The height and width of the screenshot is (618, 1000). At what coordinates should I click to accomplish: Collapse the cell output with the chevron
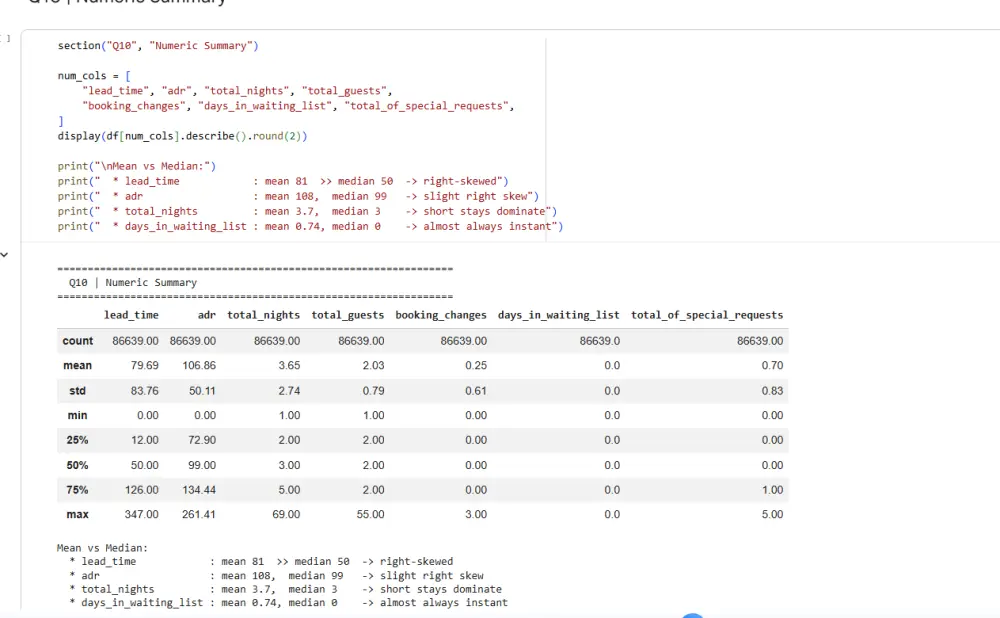pyautogui.click(x=4, y=255)
